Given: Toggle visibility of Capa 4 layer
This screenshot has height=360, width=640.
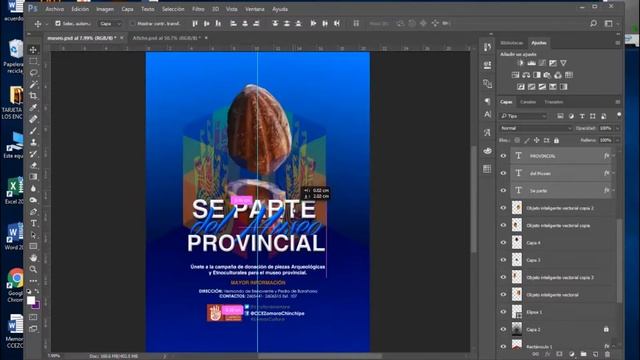Looking at the screenshot, I should [503, 242].
